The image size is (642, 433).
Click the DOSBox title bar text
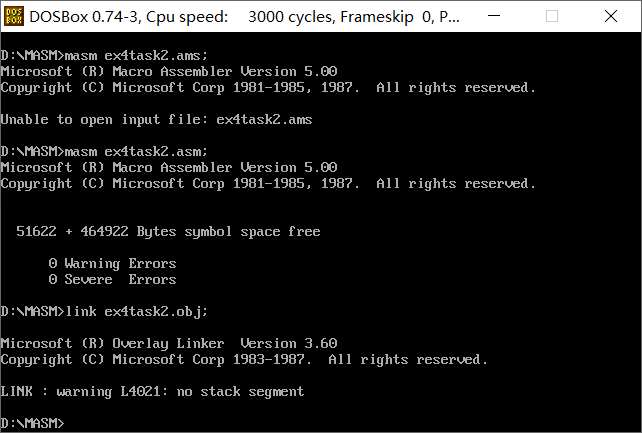244,17
